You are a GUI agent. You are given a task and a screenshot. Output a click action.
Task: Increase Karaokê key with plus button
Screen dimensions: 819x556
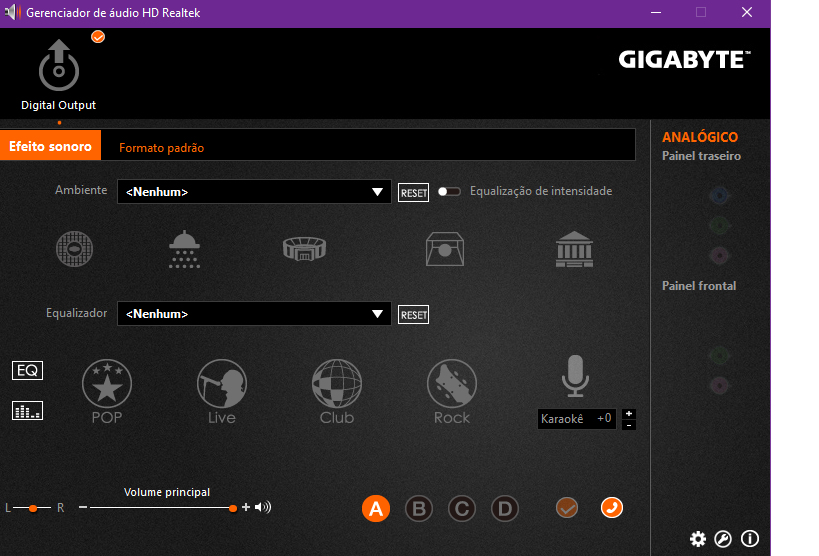click(x=629, y=413)
